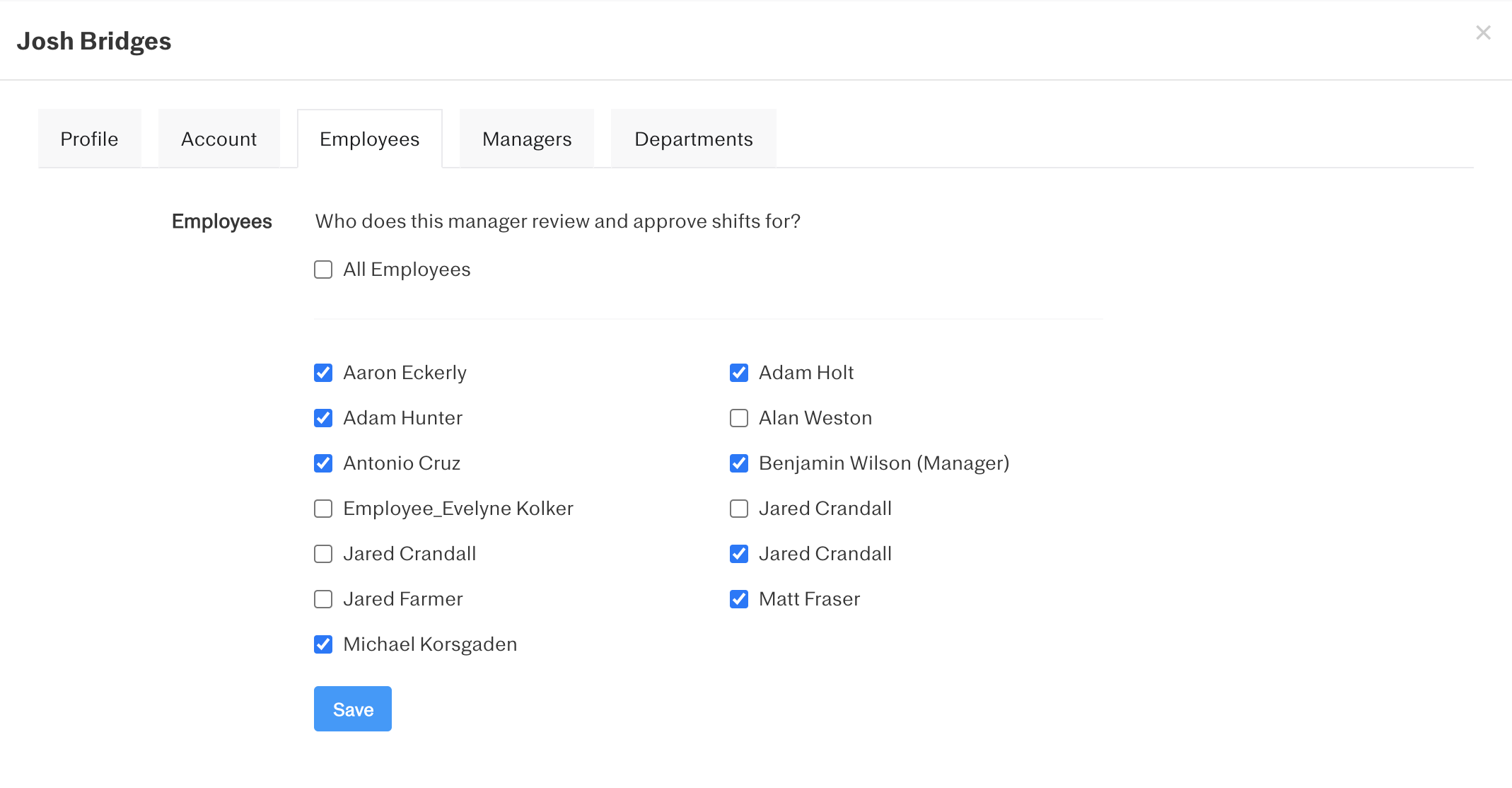Image resolution: width=1512 pixels, height=788 pixels.
Task: Uncheck Matt Fraser
Action: pyautogui.click(x=739, y=599)
